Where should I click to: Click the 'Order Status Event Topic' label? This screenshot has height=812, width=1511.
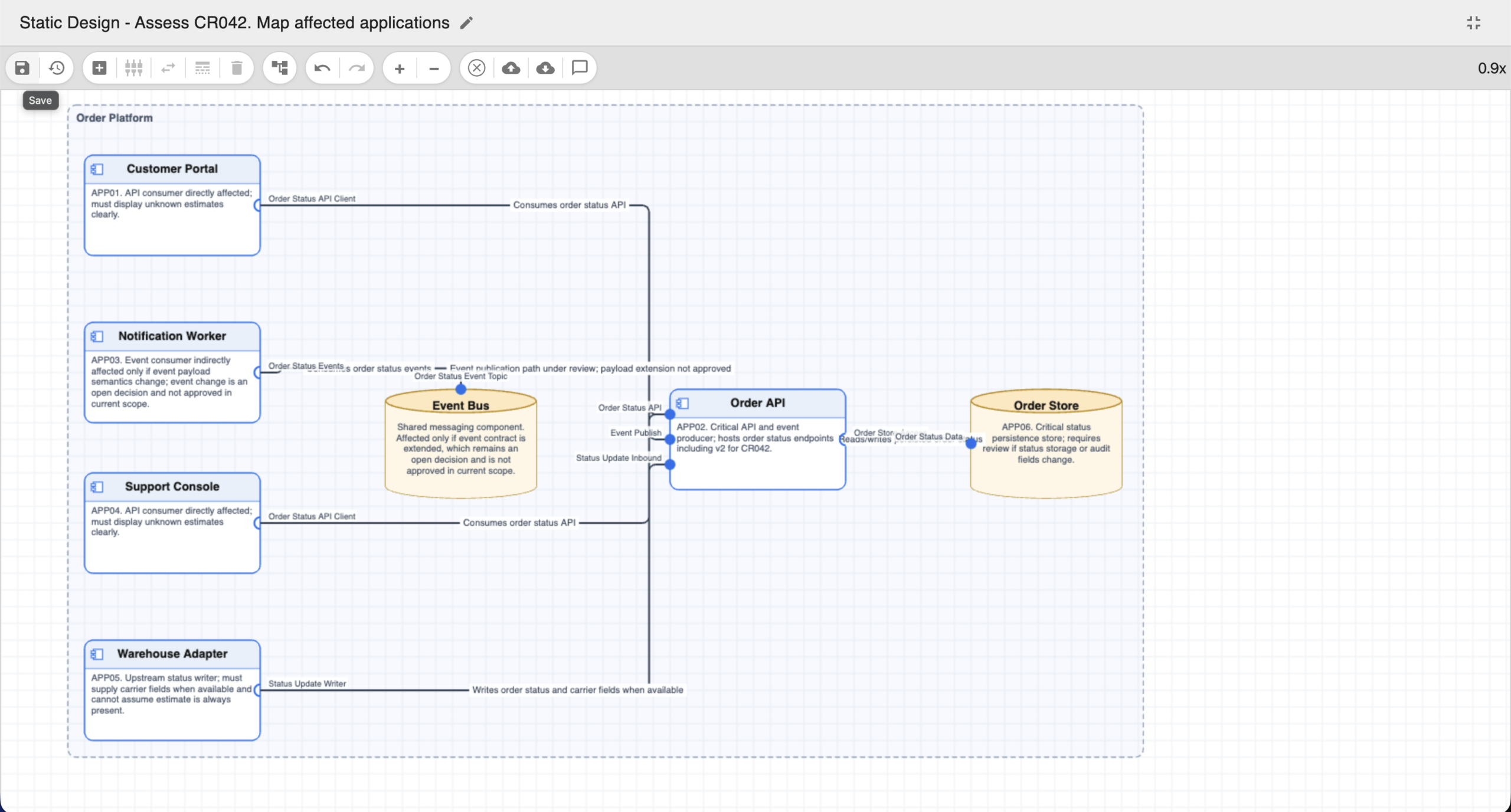click(x=461, y=376)
